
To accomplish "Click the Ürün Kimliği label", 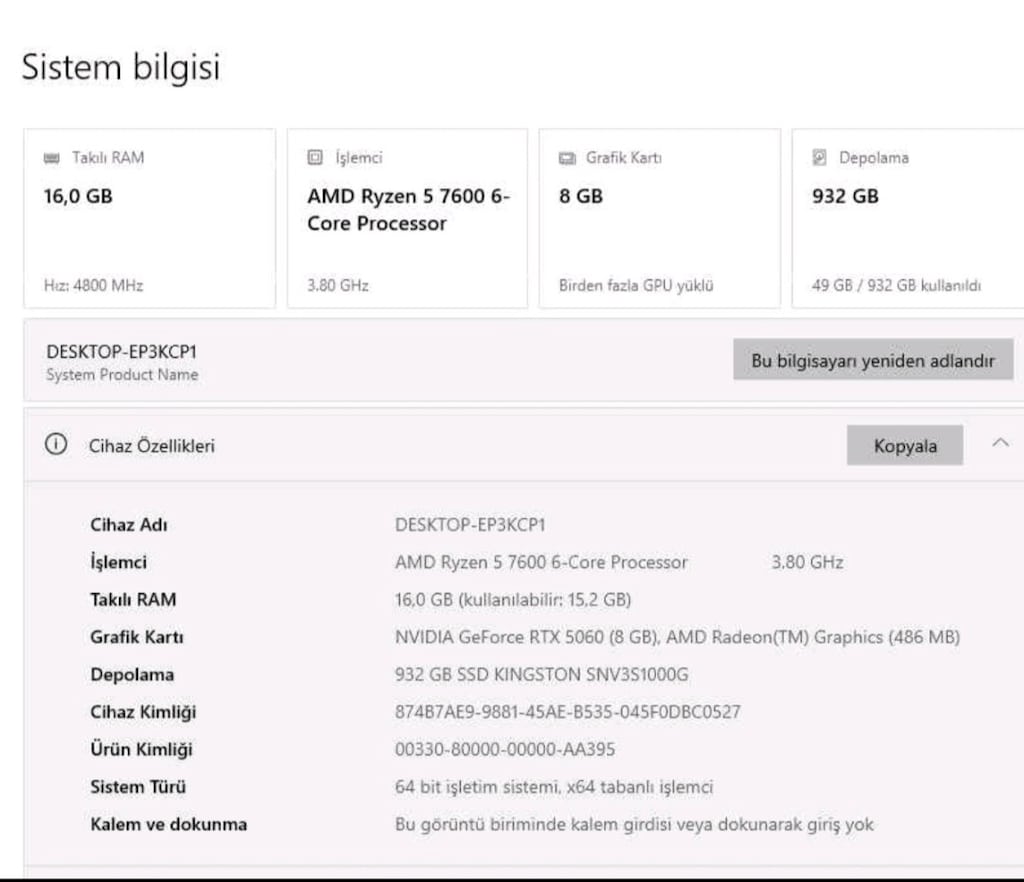I will point(141,749).
